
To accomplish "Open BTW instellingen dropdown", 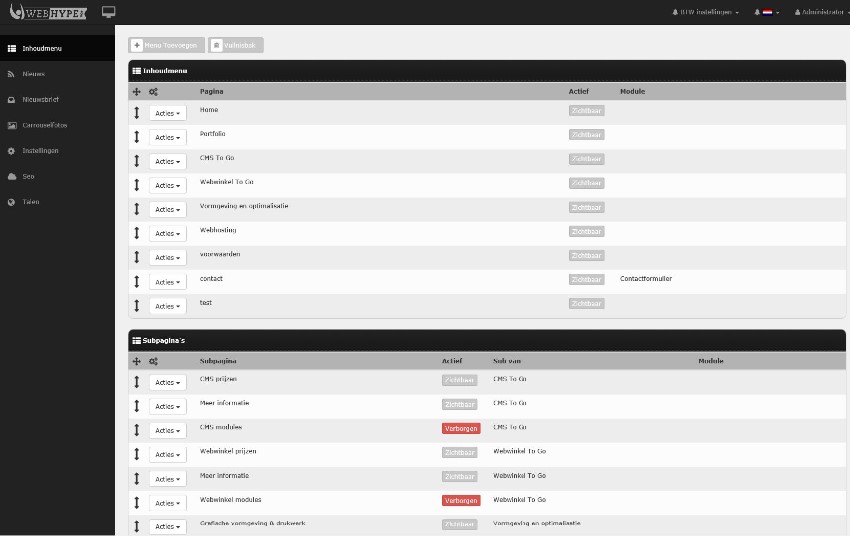I will pos(705,12).
